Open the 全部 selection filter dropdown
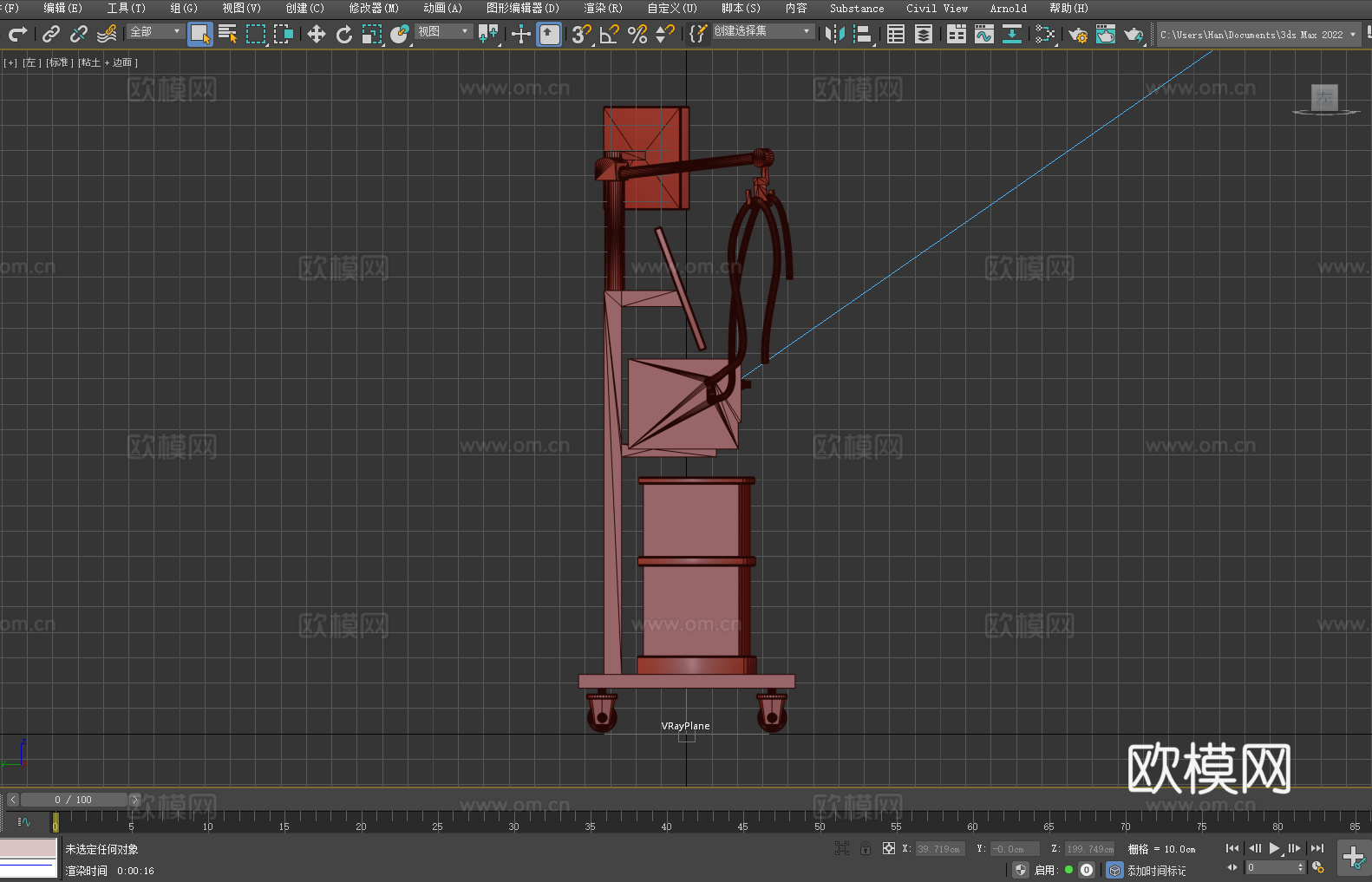The image size is (1372, 882). 156,31
